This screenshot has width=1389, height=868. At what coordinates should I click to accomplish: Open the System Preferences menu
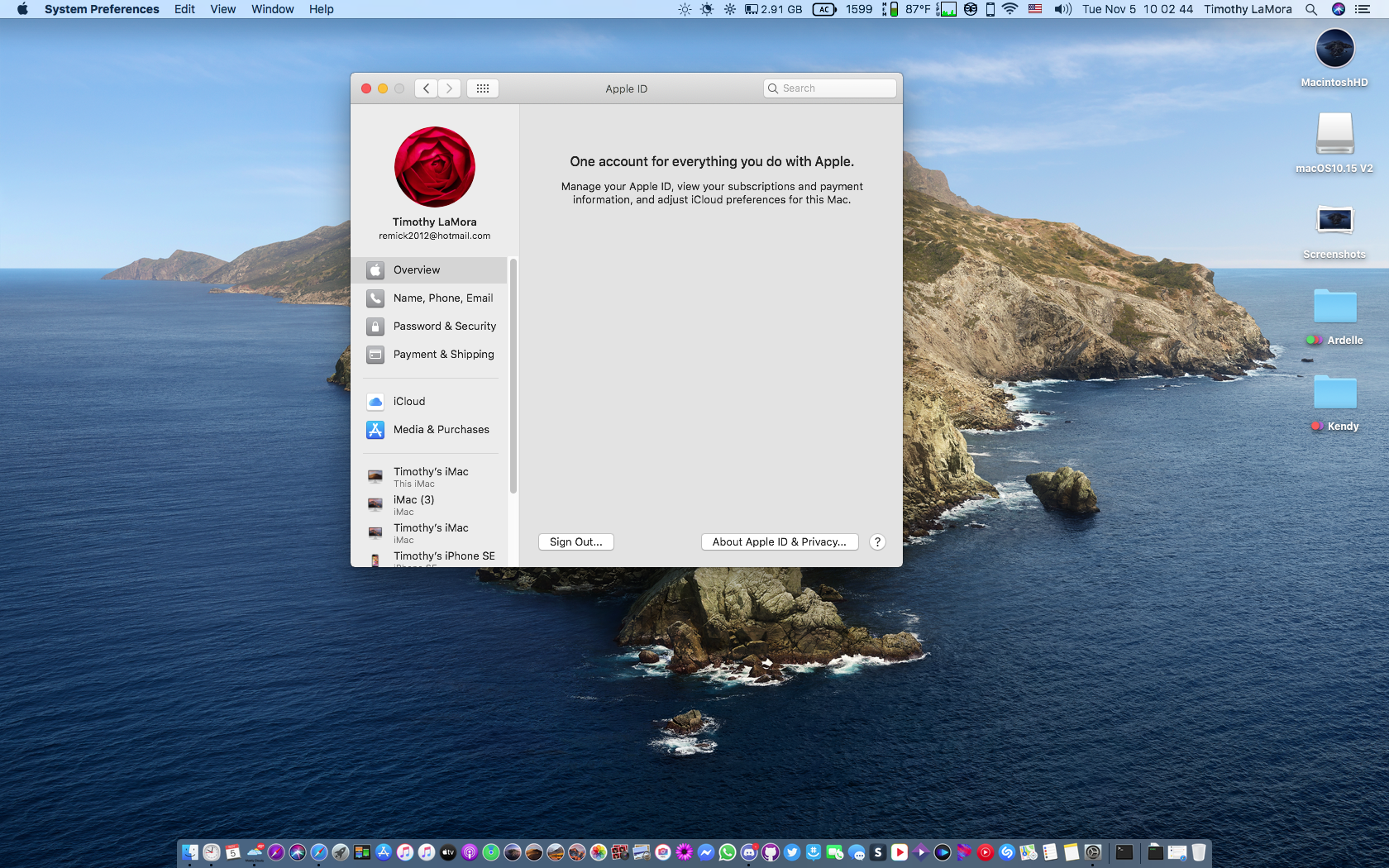coord(102,9)
